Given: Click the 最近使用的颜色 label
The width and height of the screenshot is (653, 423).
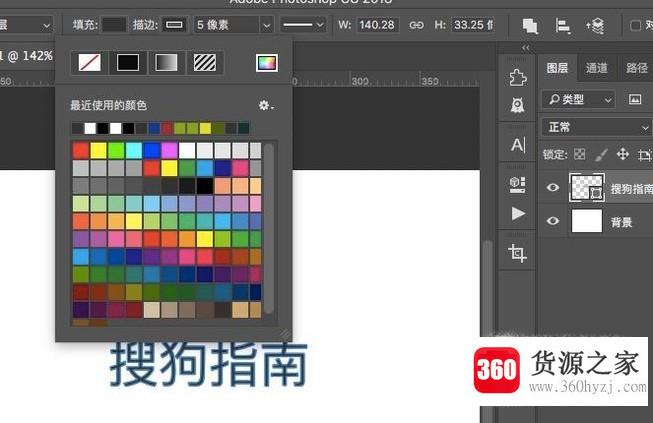Looking at the screenshot, I should [x=108, y=105].
